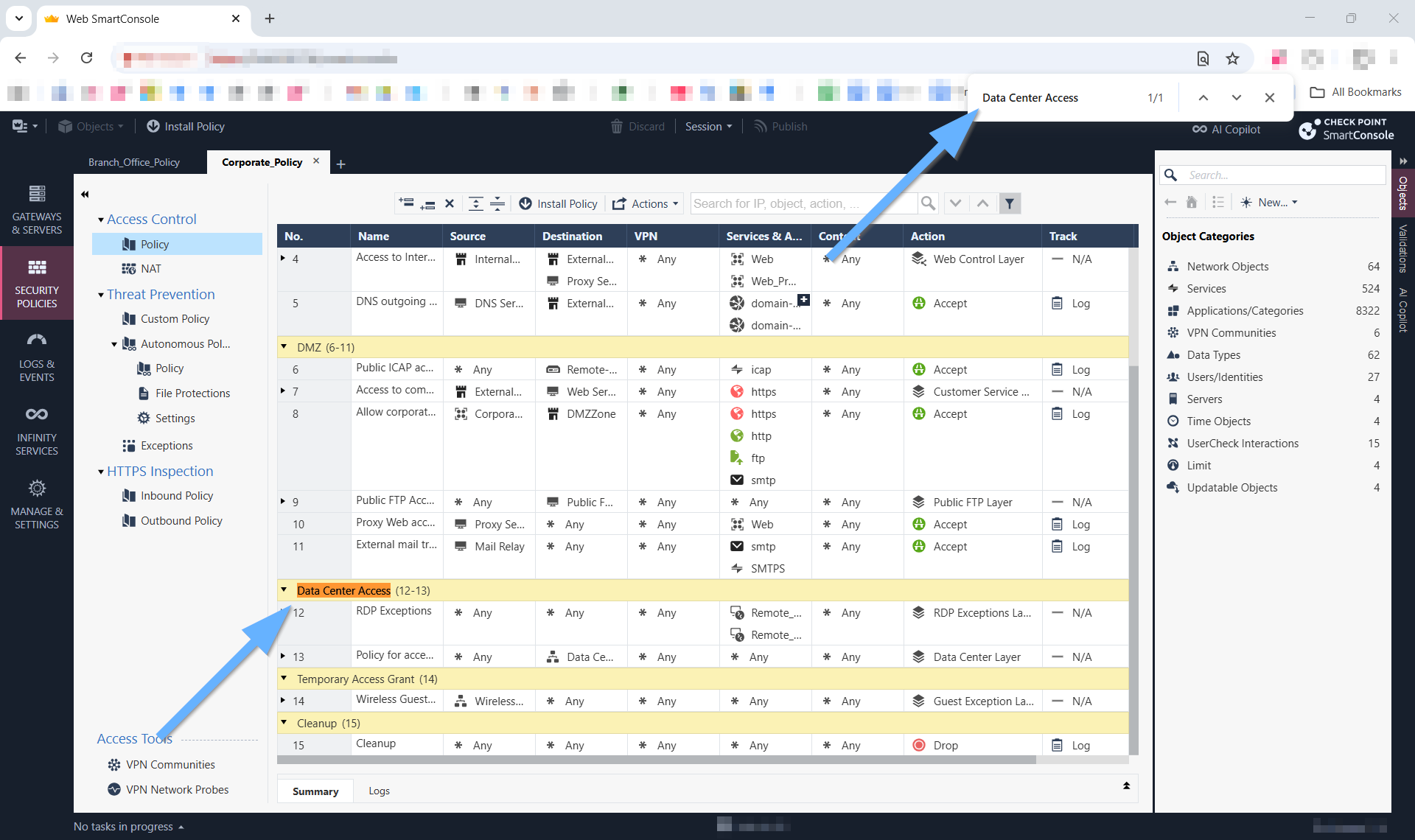
Task: Click the filter funnel icon in rule toolbar
Action: coord(1010,203)
